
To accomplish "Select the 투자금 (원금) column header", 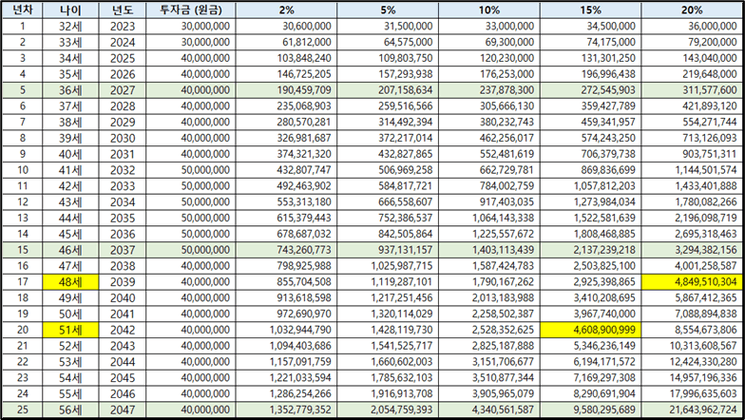I will tap(191, 10).
